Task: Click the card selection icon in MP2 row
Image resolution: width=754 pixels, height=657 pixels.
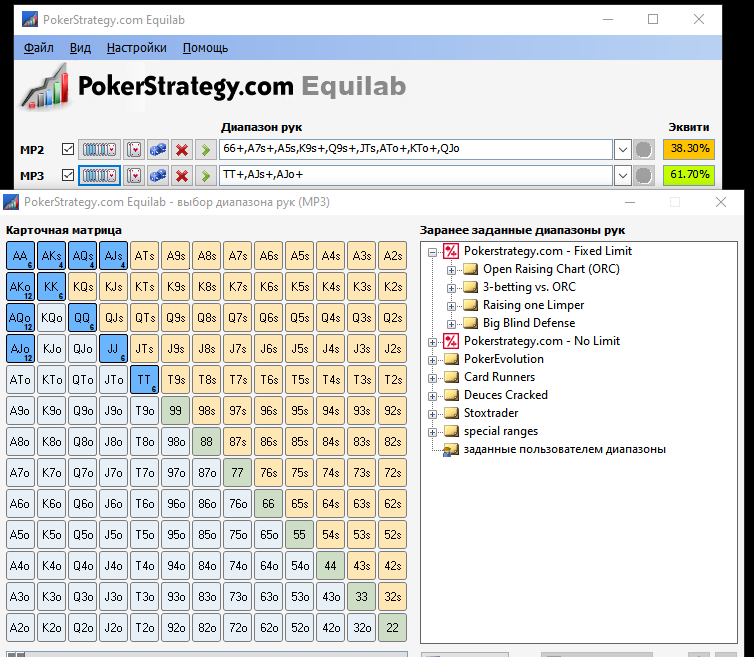Action: click(x=134, y=150)
